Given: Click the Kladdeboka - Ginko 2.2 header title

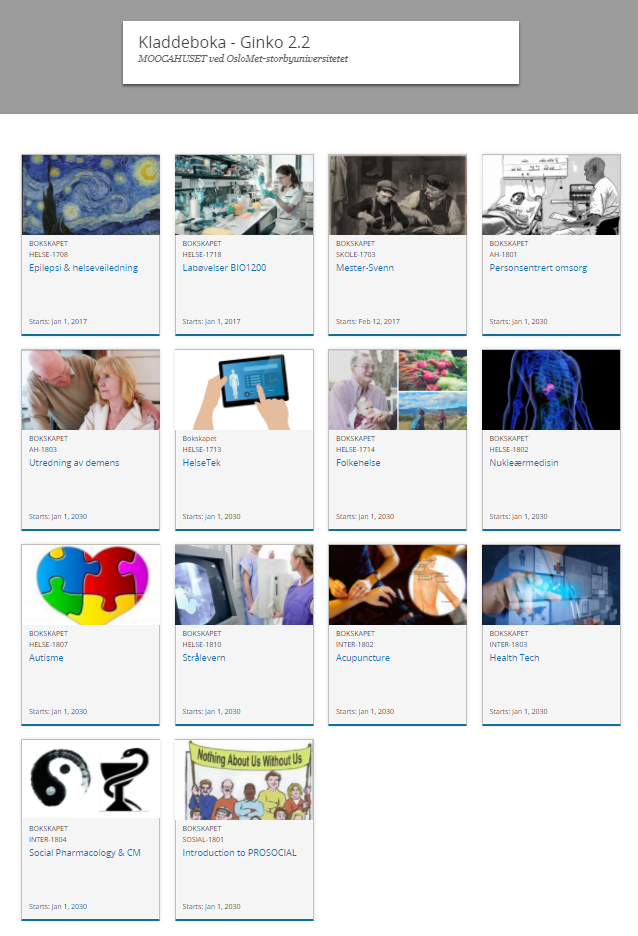Looking at the screenshot, I should [224, 42].
